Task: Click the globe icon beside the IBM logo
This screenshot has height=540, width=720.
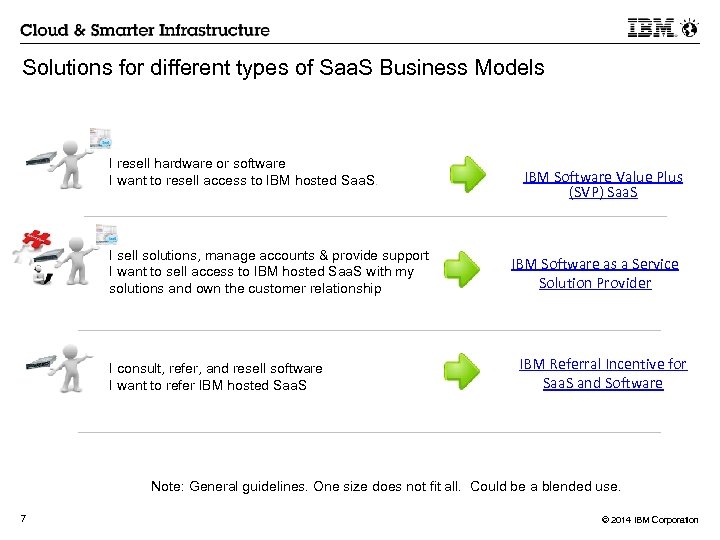Action: (689, 28)
